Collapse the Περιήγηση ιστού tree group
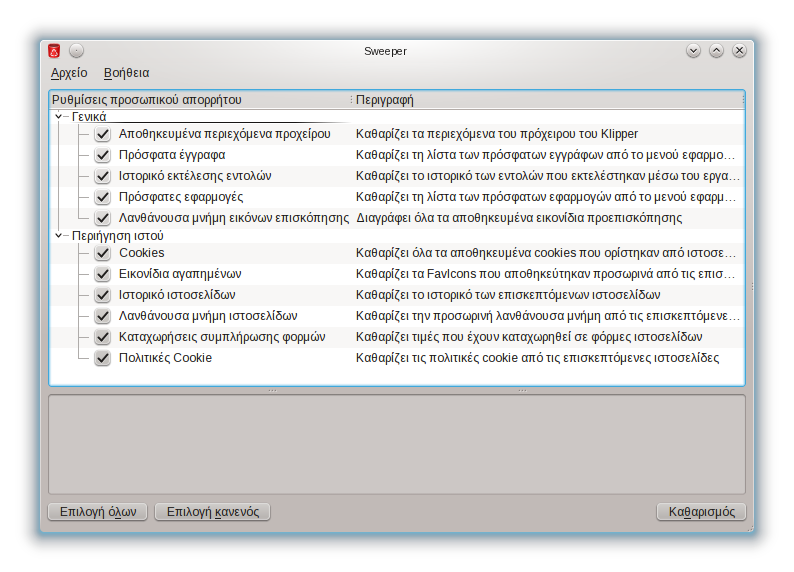This screenshot has width=794, height=572. (x=58, y=236)
